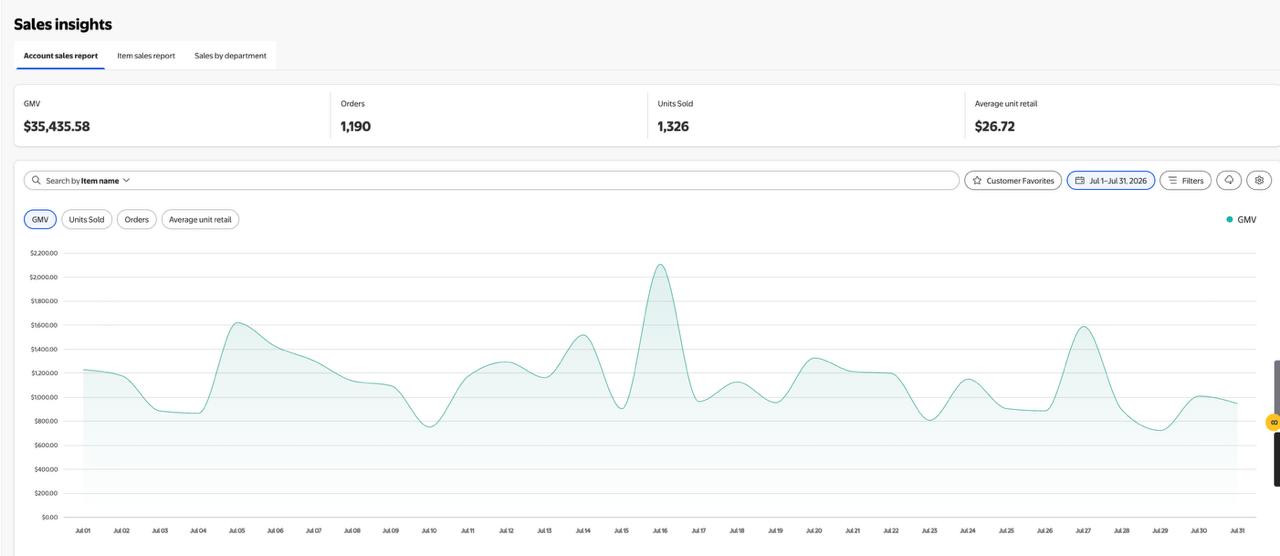The image size is (1280, 556).
Task: Open the Account sales report tab
Action: (x=60, y=56)
